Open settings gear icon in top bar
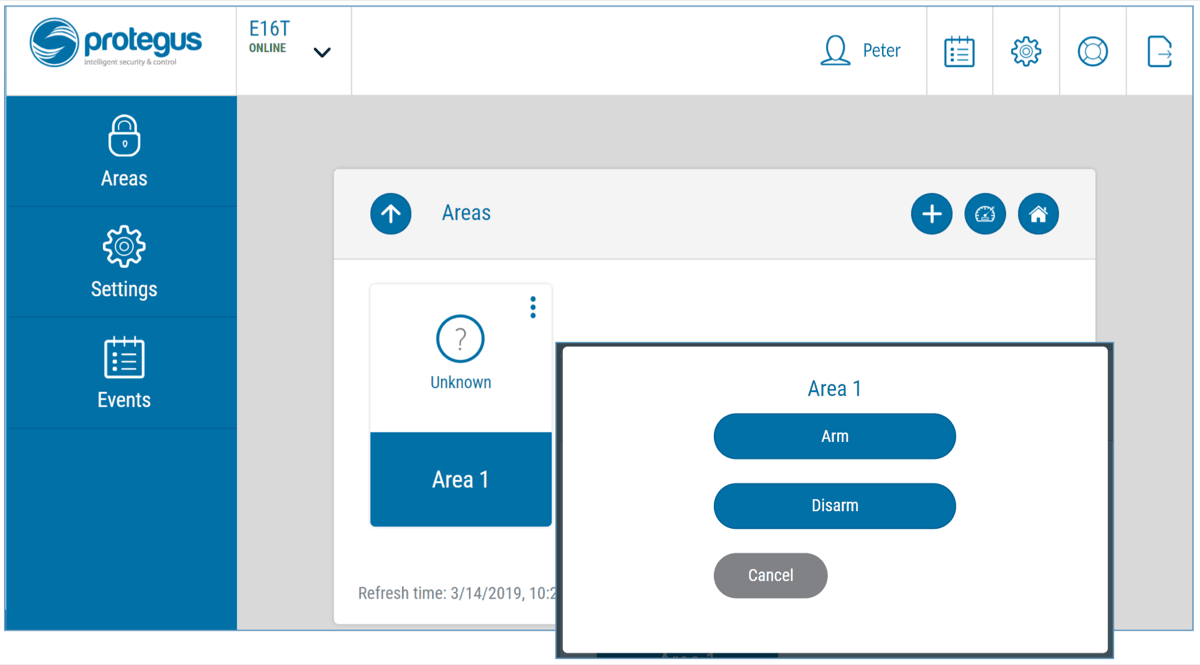 (1026, 52)
